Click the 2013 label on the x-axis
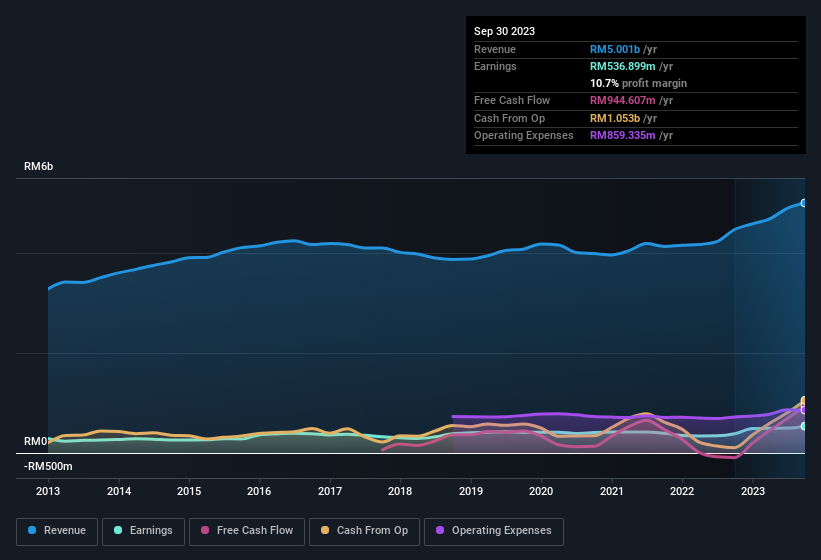 coord(48,491)
